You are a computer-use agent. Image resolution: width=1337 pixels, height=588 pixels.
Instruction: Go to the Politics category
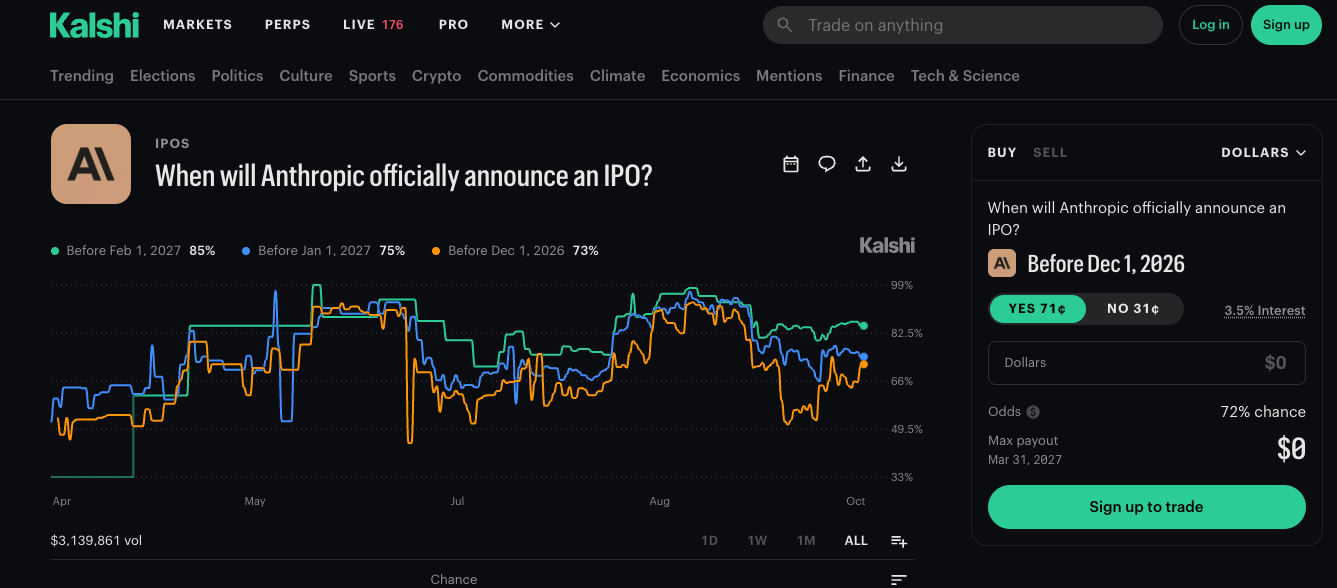coord(238,76)
